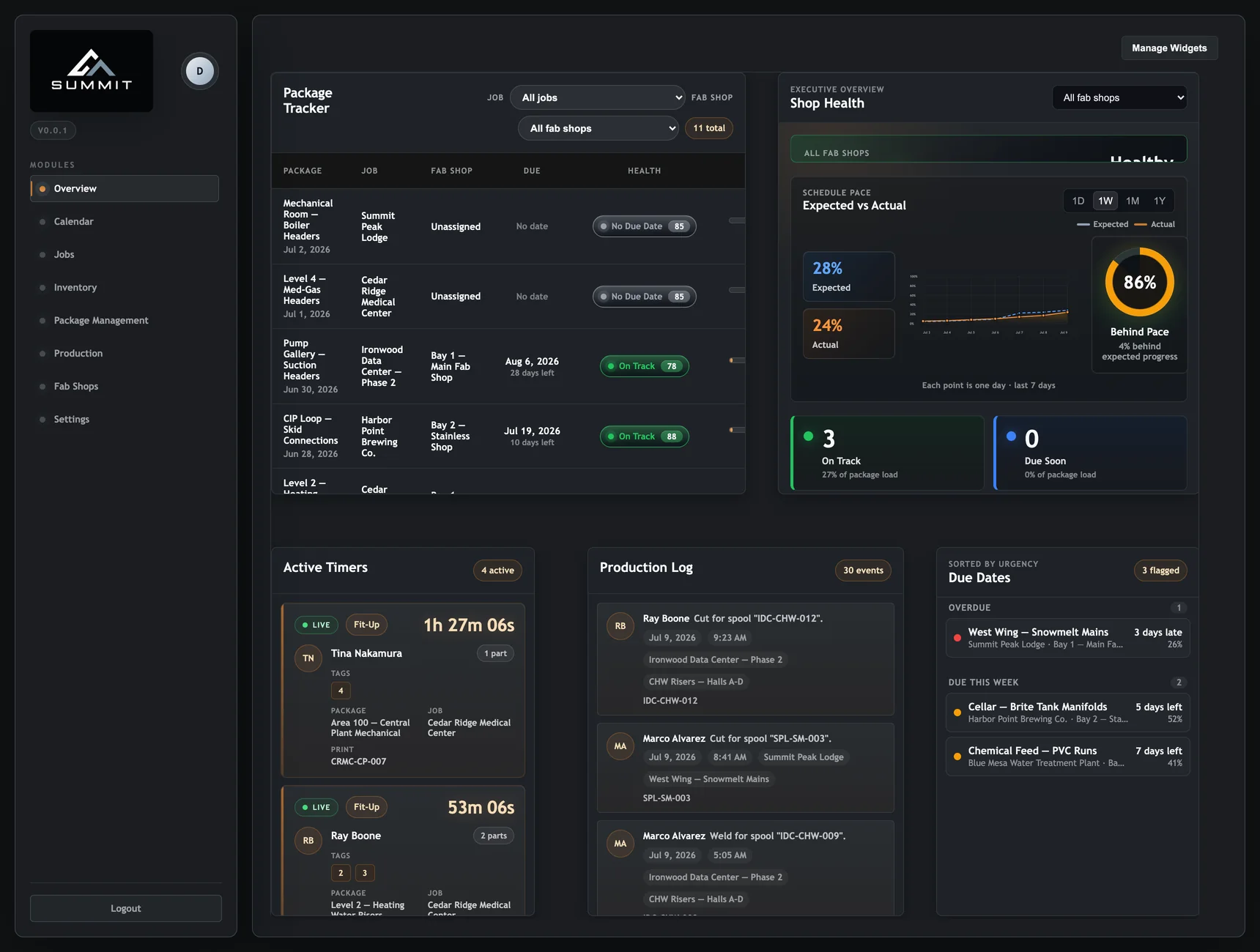Click the Logout button

(x=126, y=908)
